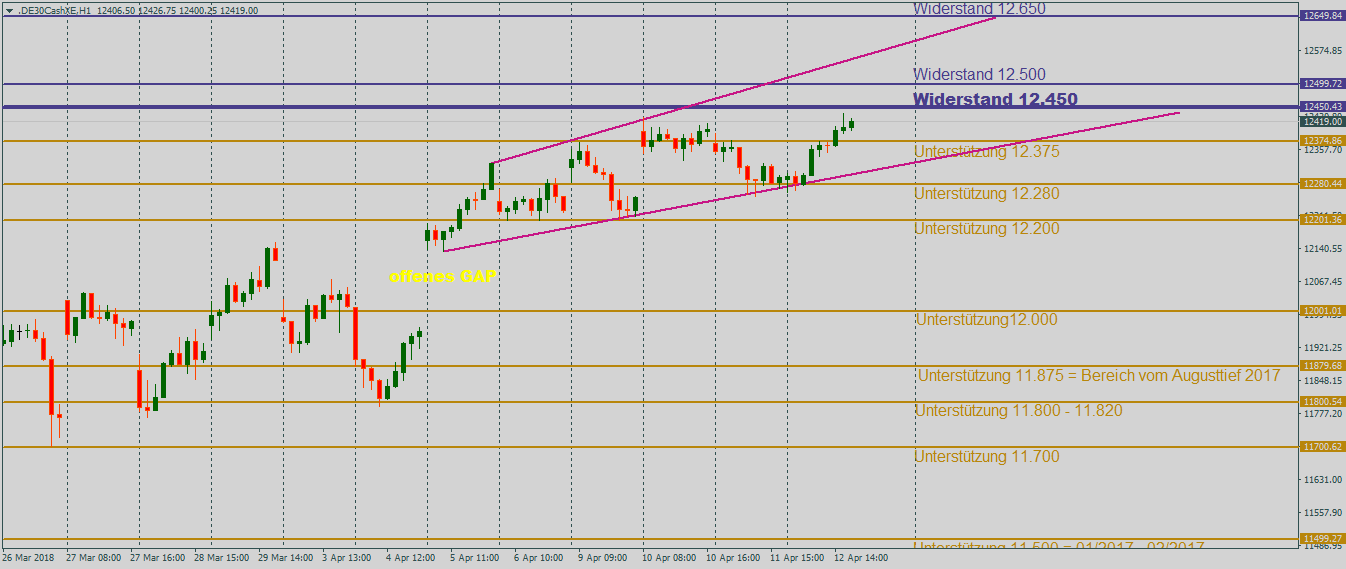Open the chart dropdown triangle beside .DE30Cash
1346x569 pixels.
[9, 10]
